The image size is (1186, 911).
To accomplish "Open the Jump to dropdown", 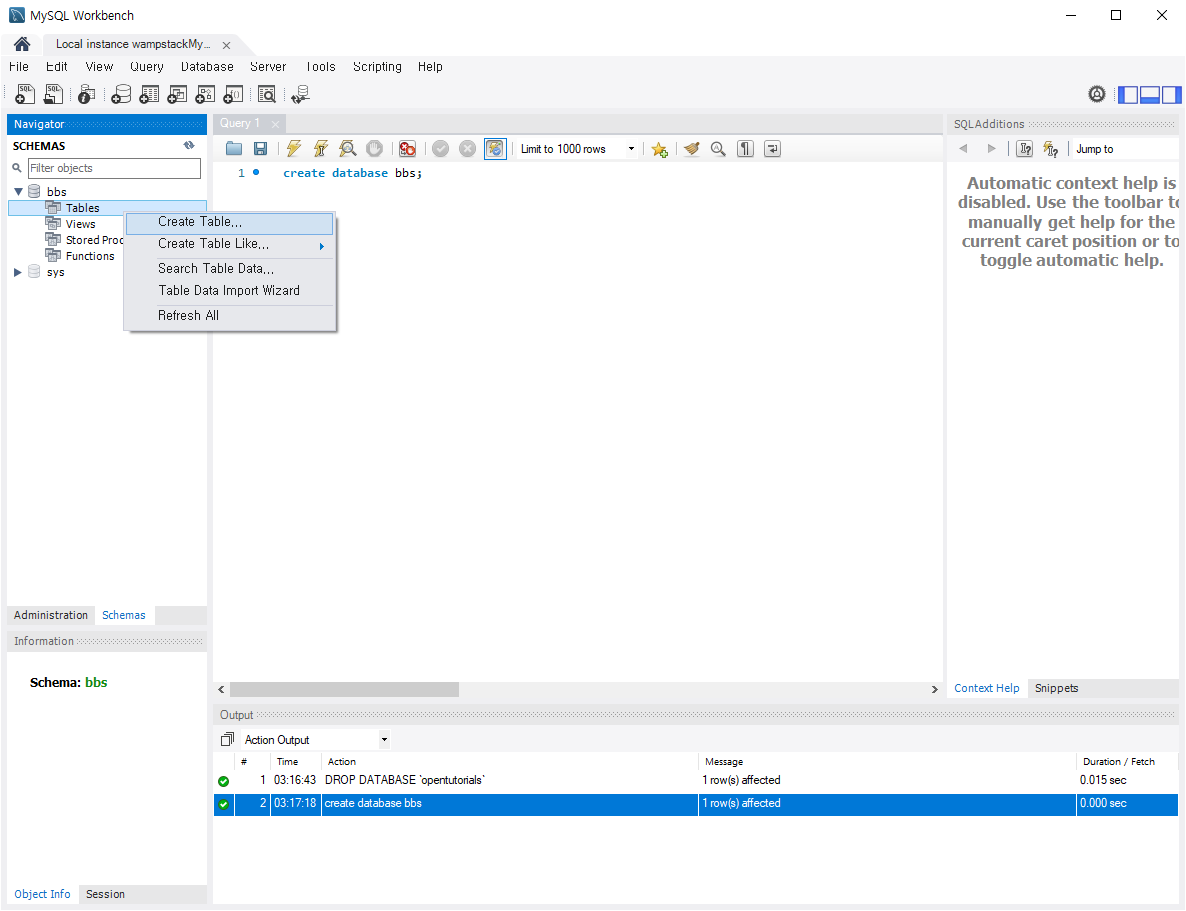I will (1125, 149).
